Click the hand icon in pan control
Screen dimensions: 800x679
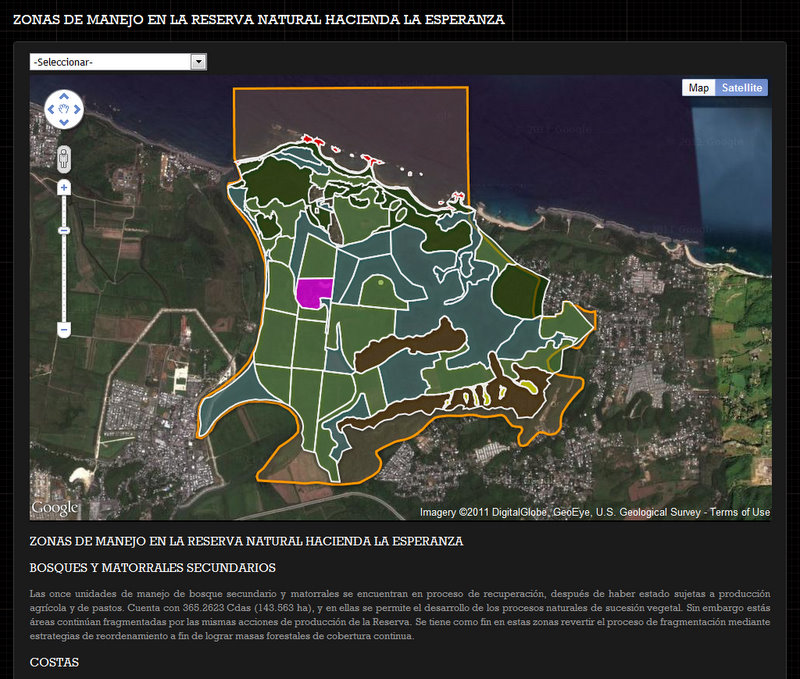coord(64,109)
